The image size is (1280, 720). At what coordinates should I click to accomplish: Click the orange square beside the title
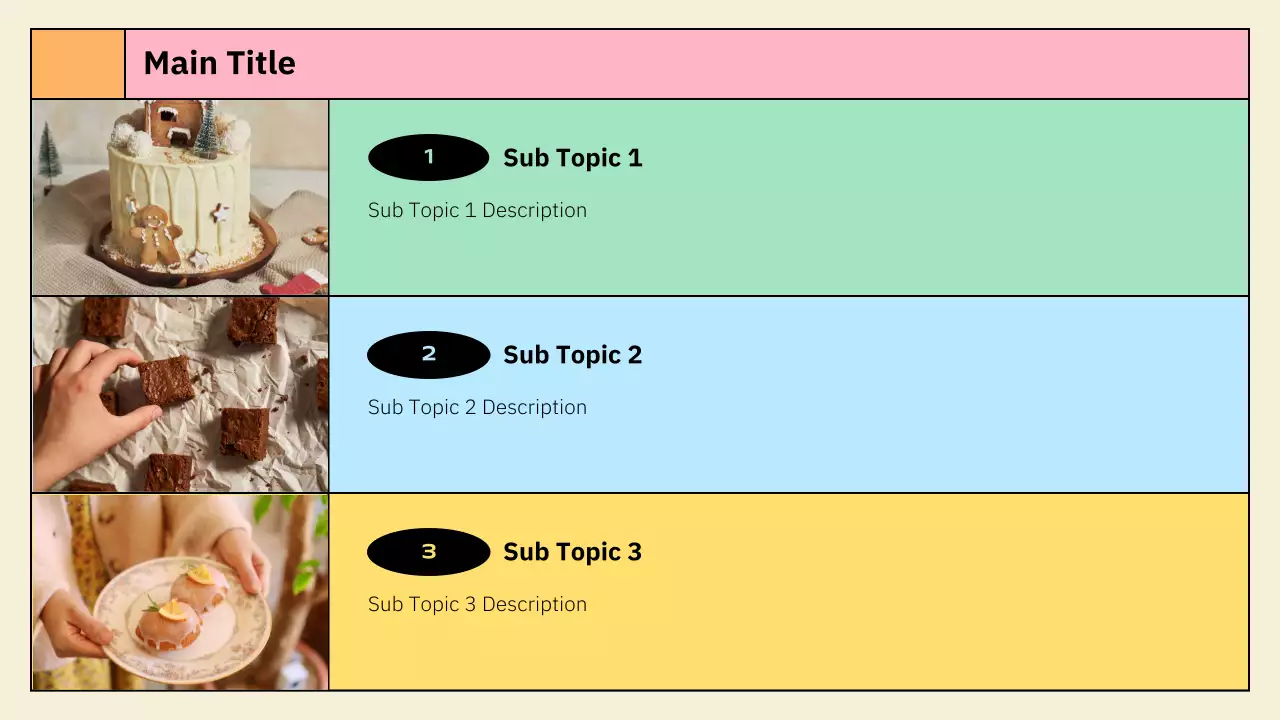(x=78, y=64)
